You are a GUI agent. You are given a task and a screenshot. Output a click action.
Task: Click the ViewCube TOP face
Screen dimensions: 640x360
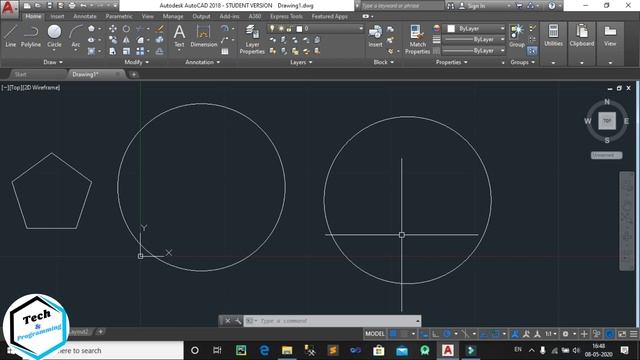607,121
